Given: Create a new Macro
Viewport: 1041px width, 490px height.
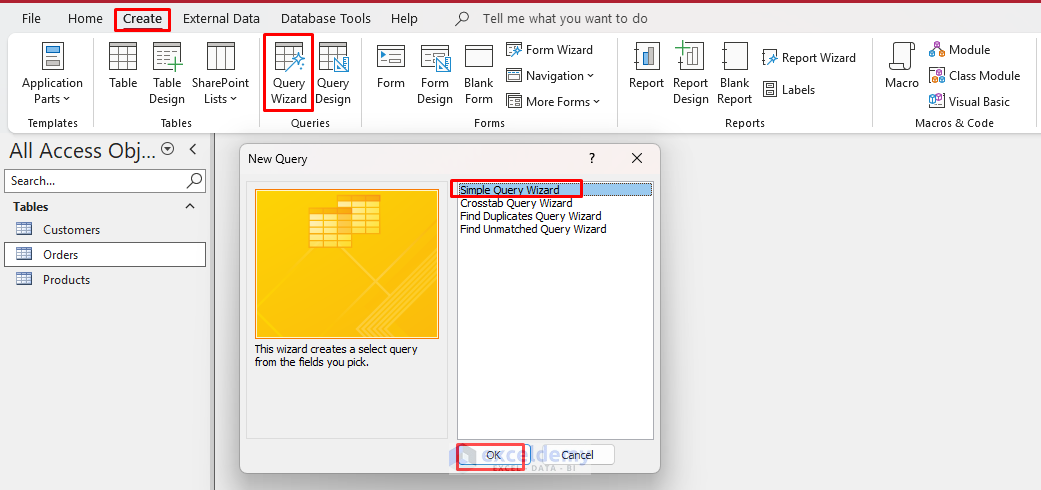Looking at the screenshot, I should tap(902, 66).
